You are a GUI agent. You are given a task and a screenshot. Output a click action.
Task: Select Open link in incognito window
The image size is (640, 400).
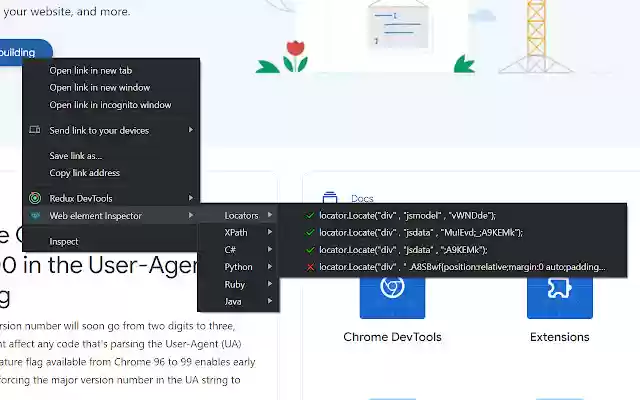coord(111,105)
